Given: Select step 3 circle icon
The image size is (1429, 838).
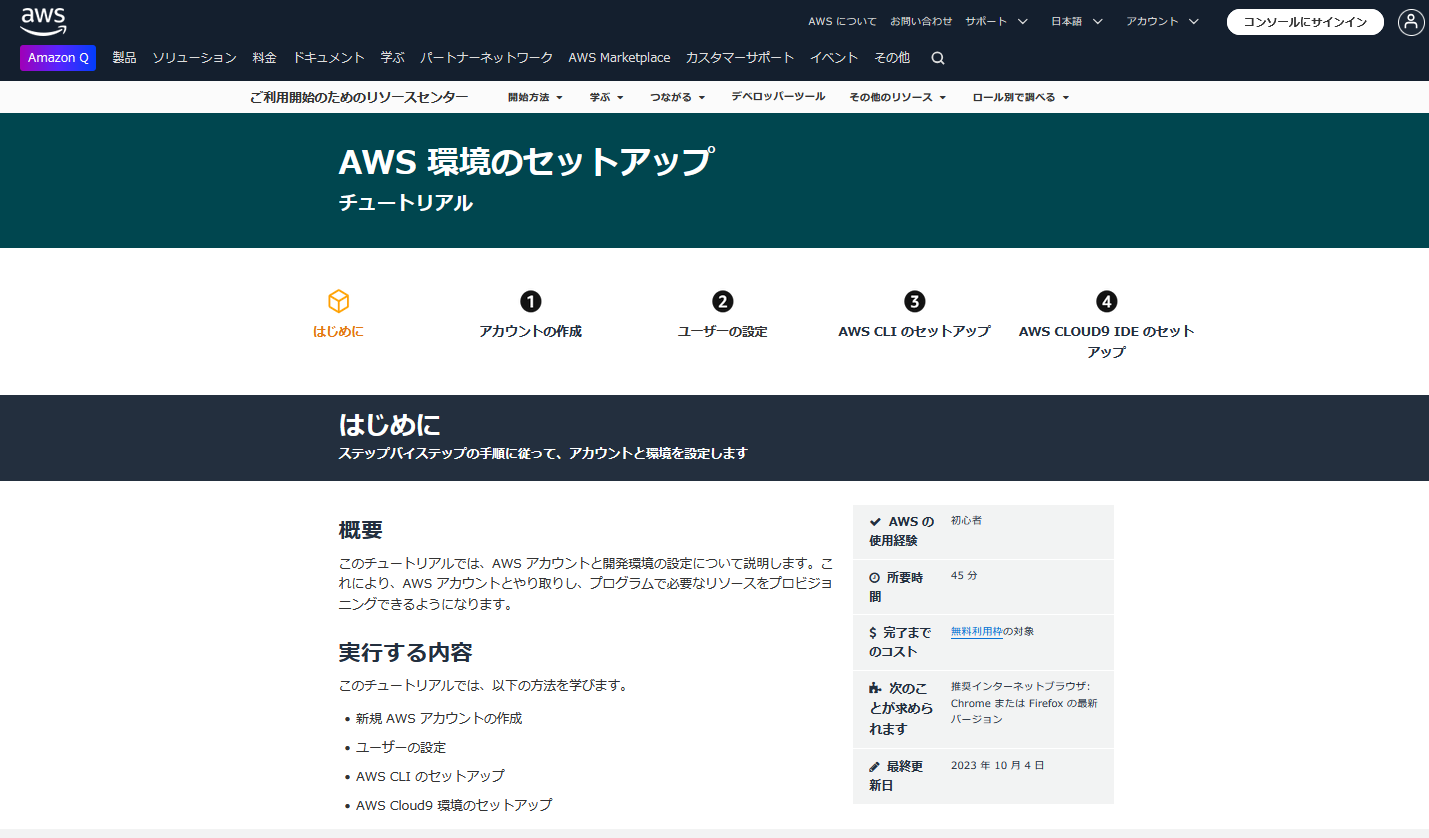Looking at the screenshot, I should pyautogui.click(x=914, y=301).
